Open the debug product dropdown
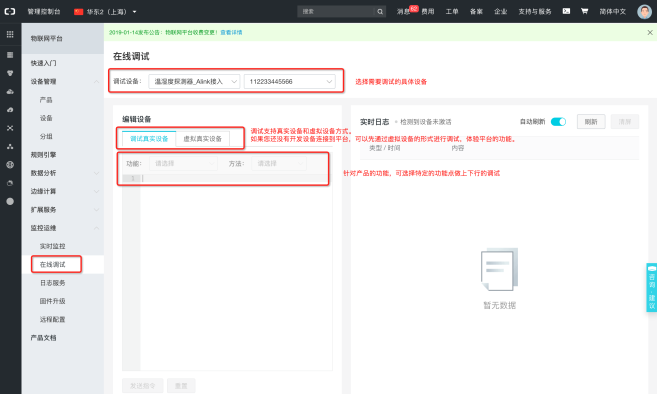657x394 pixels. pos(194,81)
